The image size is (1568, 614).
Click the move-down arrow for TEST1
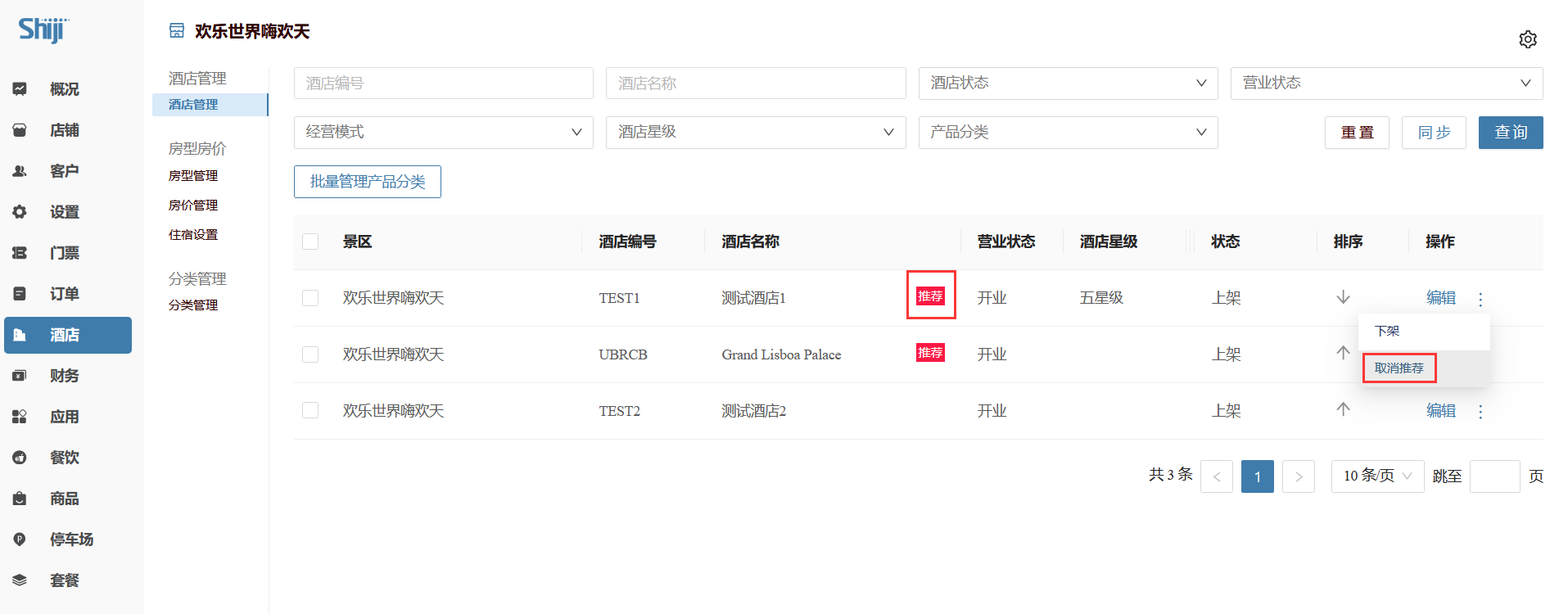coord(1343,297)
